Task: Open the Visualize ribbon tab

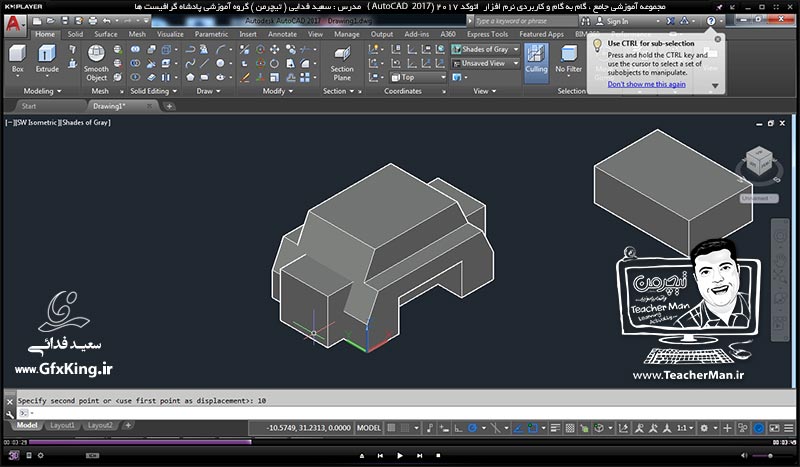Action: click(x=170, y=34)
